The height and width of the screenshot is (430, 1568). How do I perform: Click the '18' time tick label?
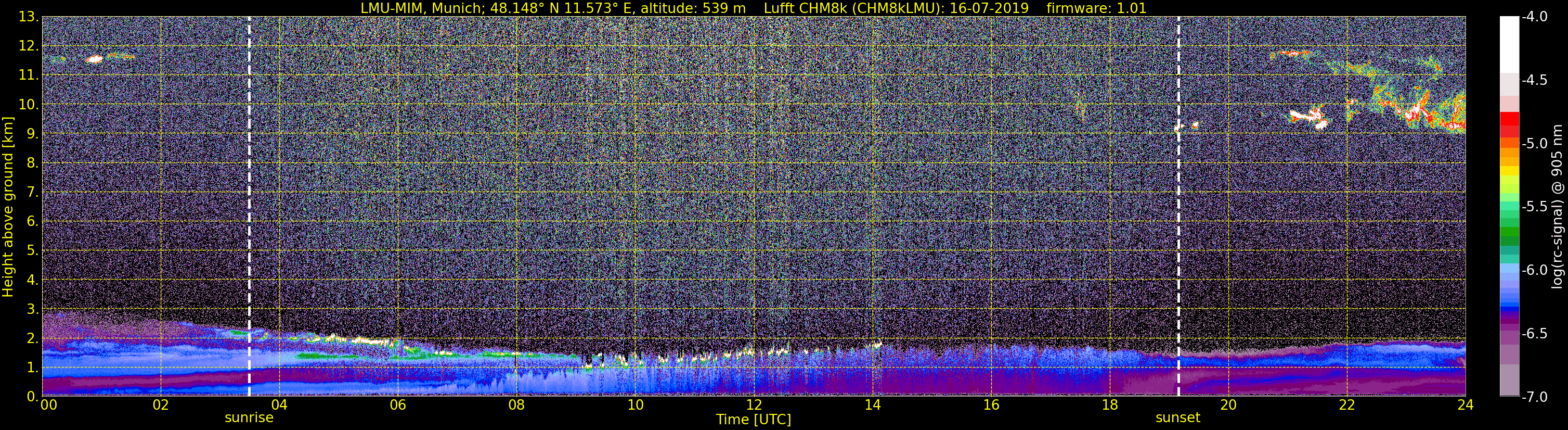coord(1110,406)
